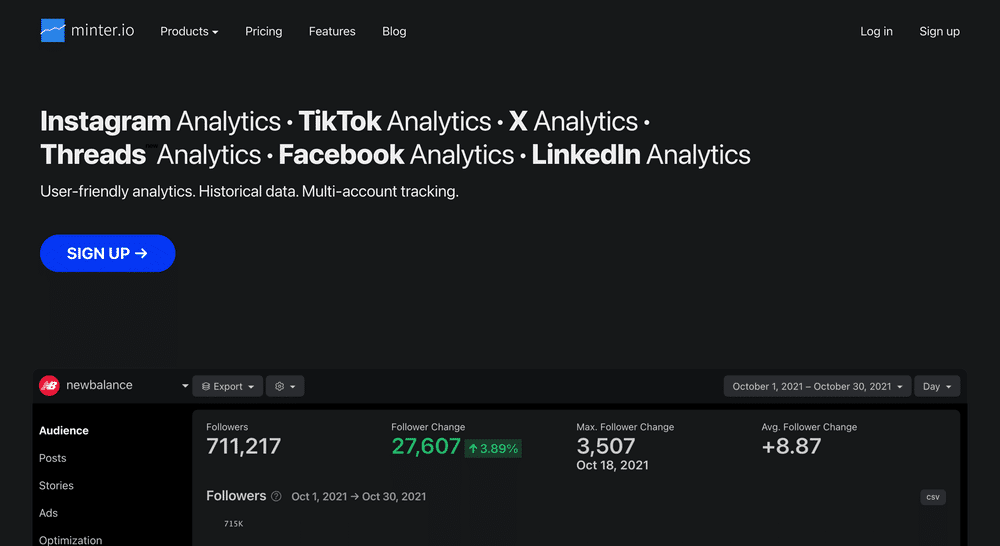Download followers data via csv button

pyautogui.click(x=933, y=497)
